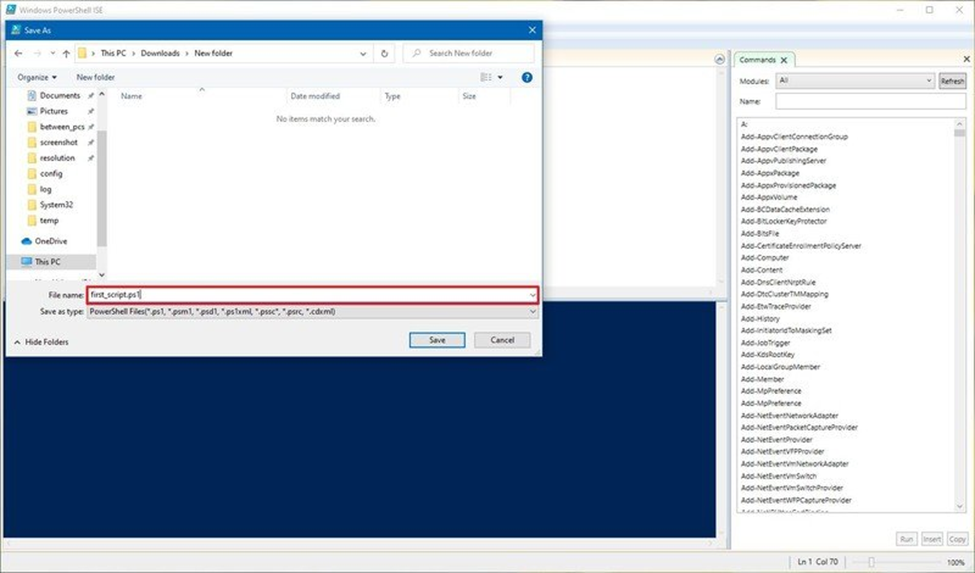Image resolution: width=975 pixels, height=573 pixels.
Task: Close the Save As dialog
Action: 532,30
